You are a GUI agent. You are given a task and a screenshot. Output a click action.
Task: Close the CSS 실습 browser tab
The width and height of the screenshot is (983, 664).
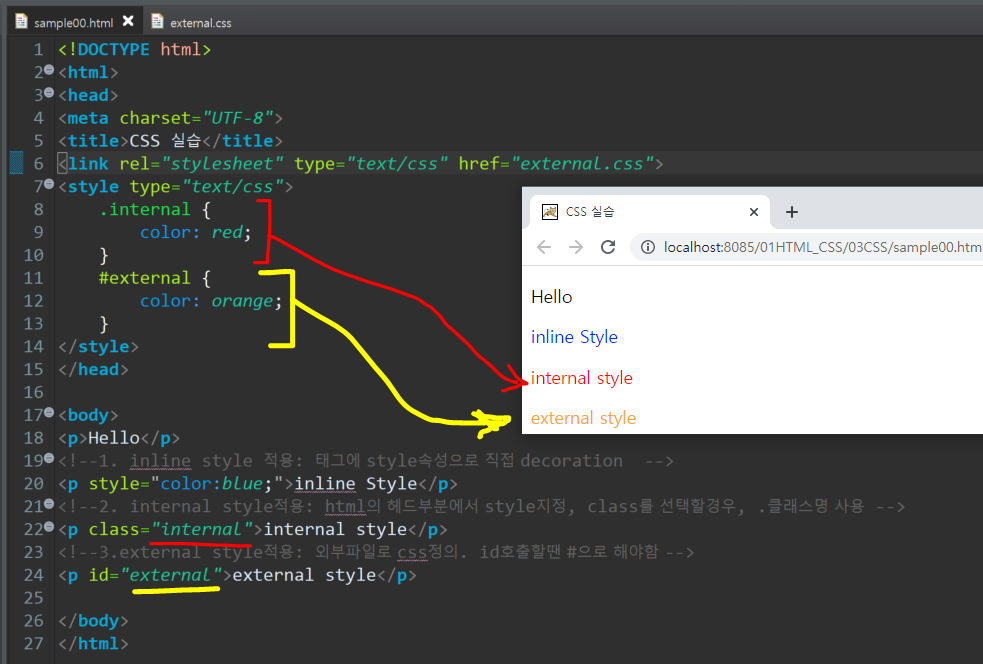(754, 212)
